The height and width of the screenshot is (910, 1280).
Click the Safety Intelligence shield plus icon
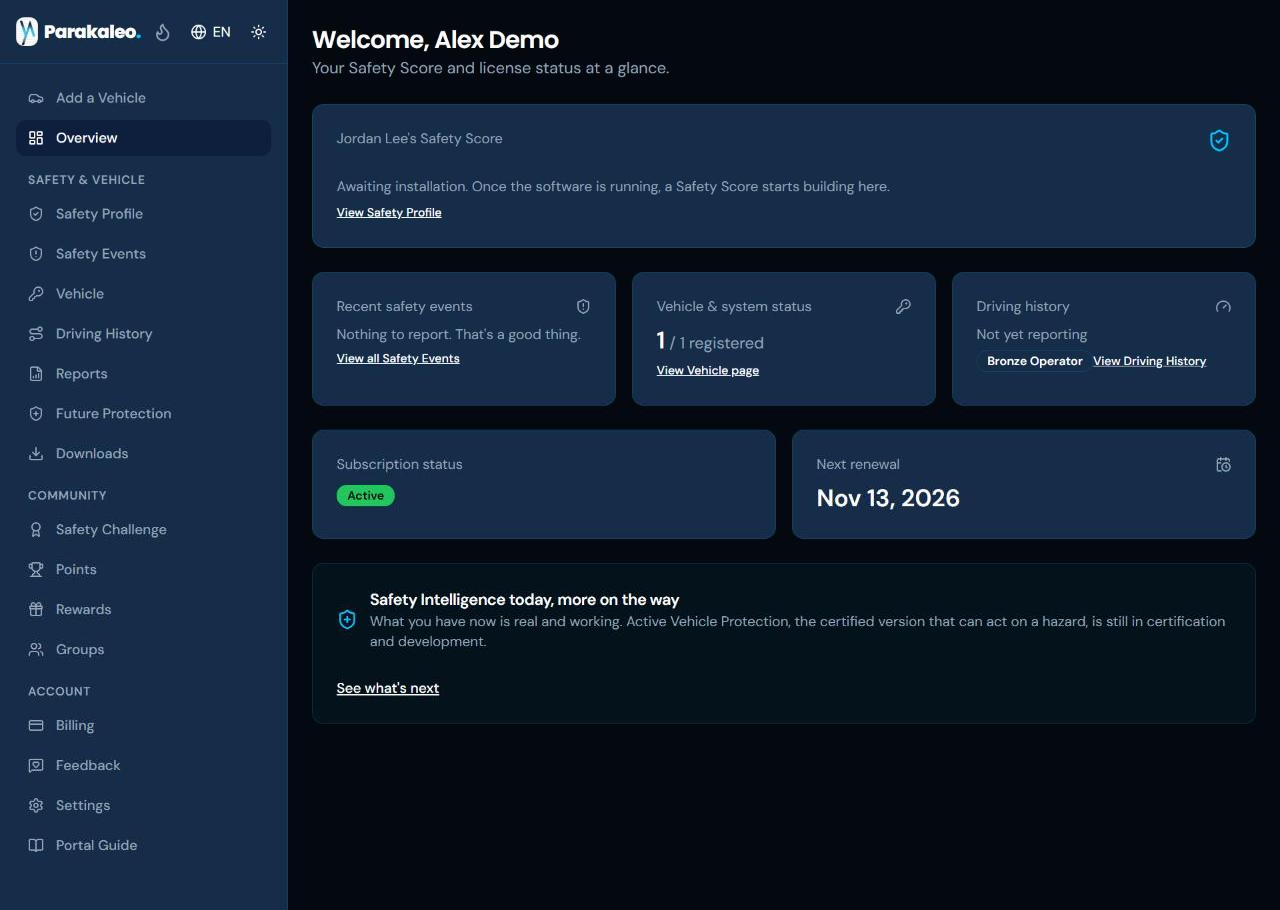(347, 620)
